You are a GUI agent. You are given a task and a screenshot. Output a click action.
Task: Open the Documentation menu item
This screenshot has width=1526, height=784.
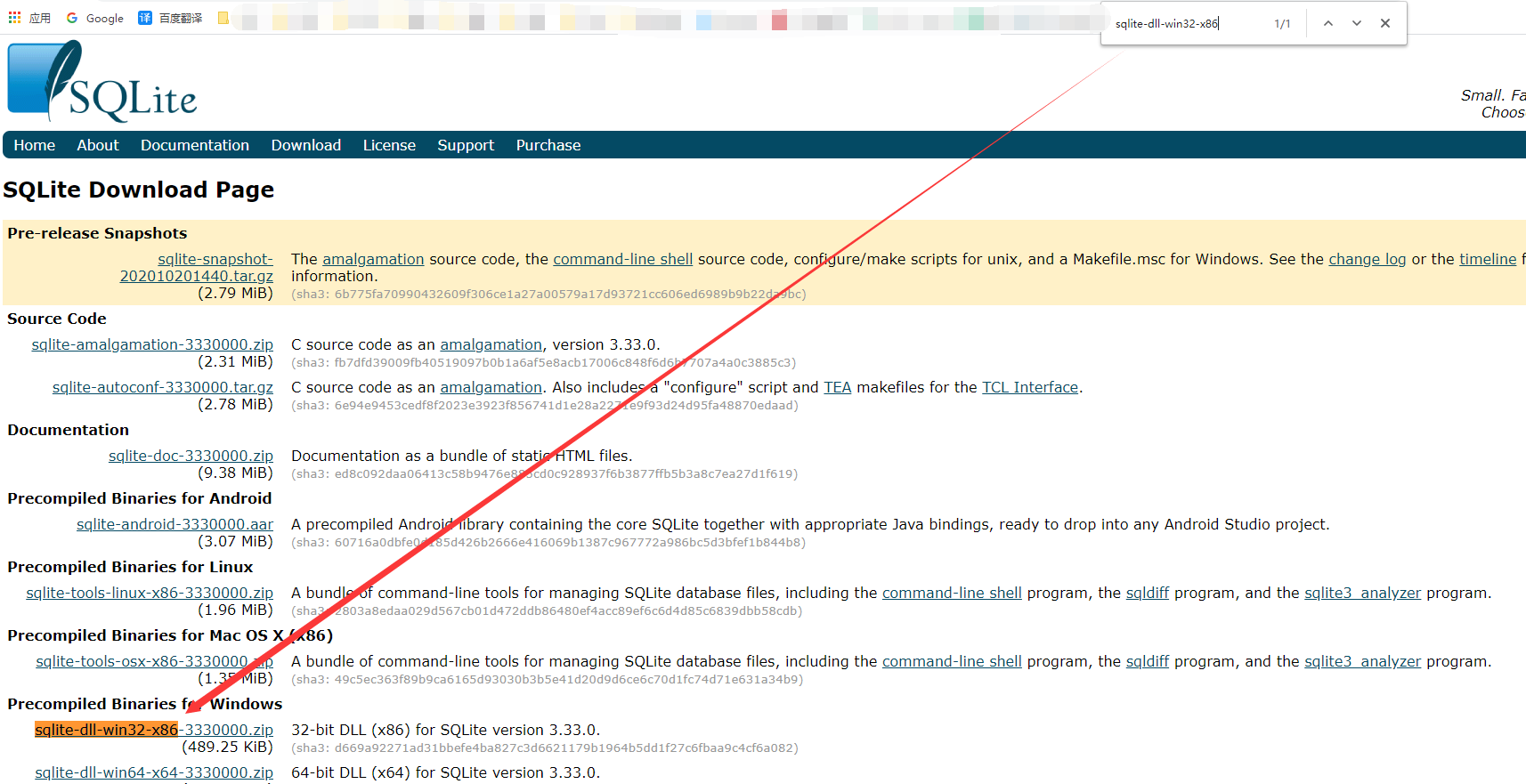(195, 145)
